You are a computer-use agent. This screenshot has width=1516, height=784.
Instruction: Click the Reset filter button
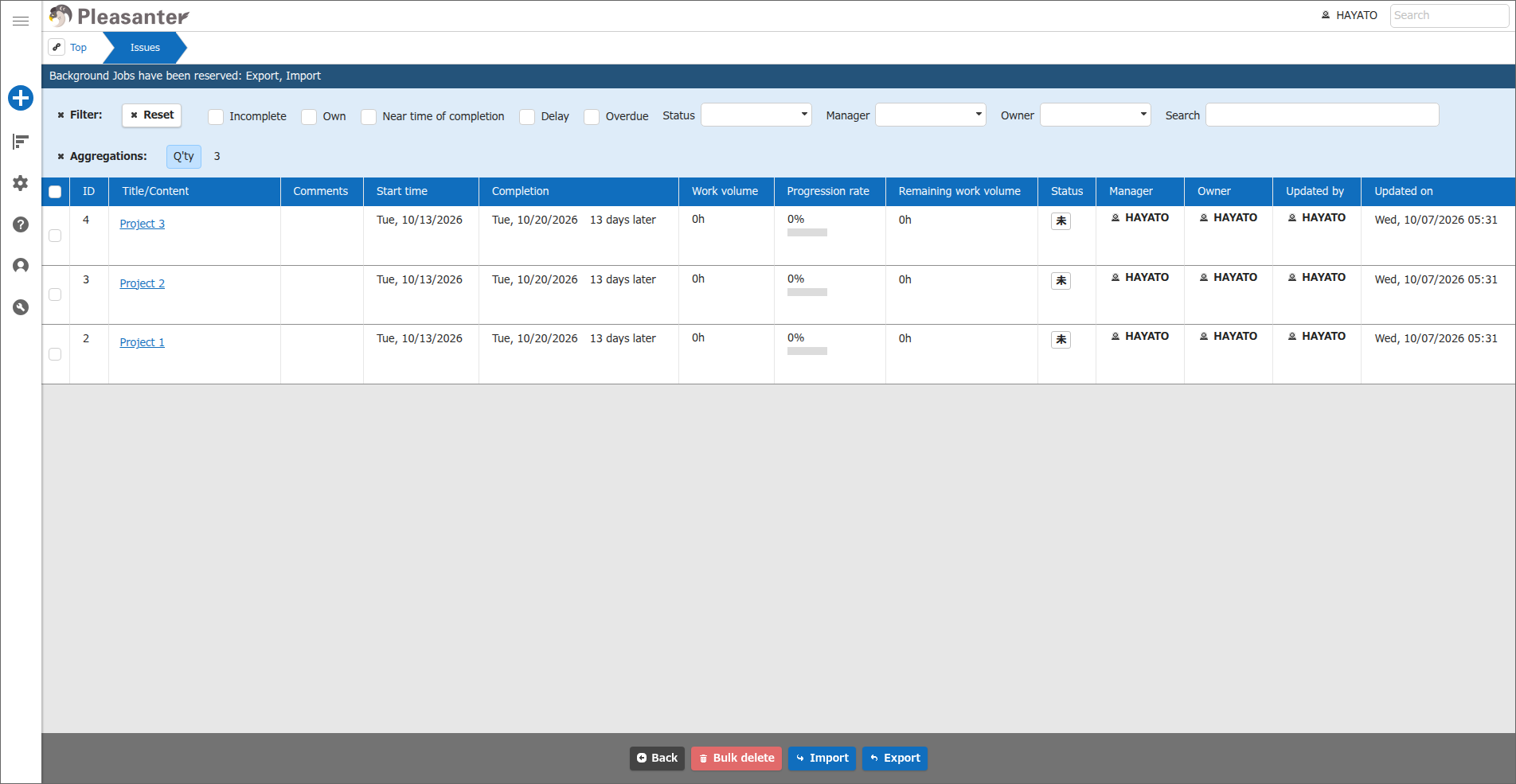[x=152, y=115]
